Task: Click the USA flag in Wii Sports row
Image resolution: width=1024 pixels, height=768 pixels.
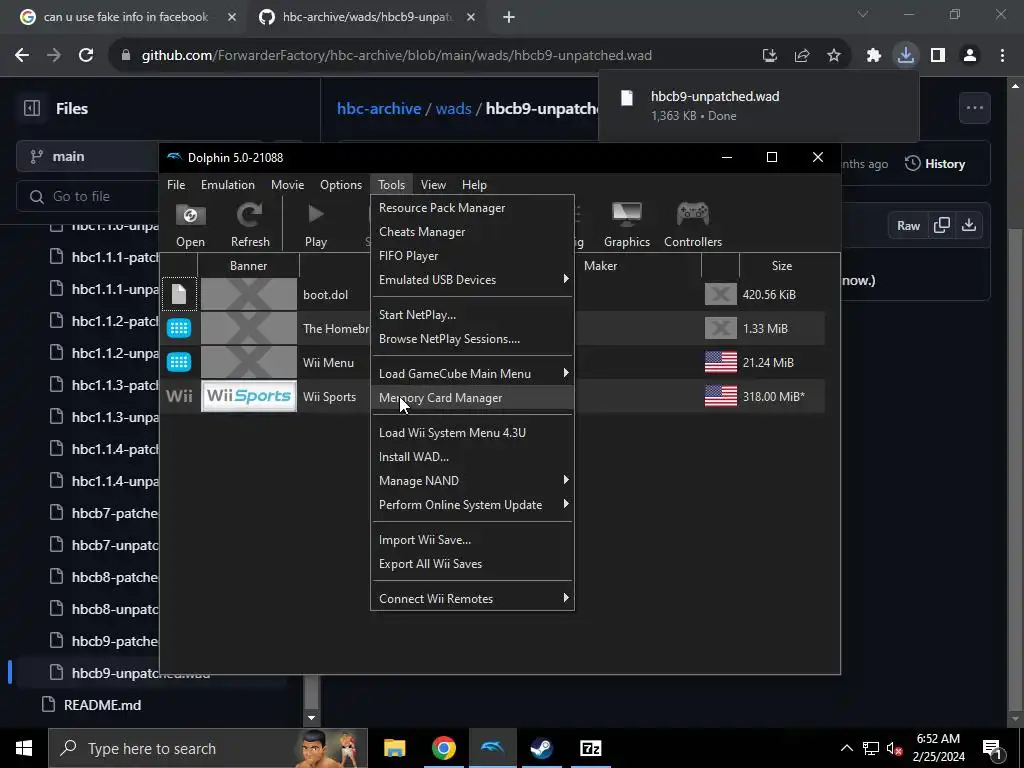Action: coord(721,396)
